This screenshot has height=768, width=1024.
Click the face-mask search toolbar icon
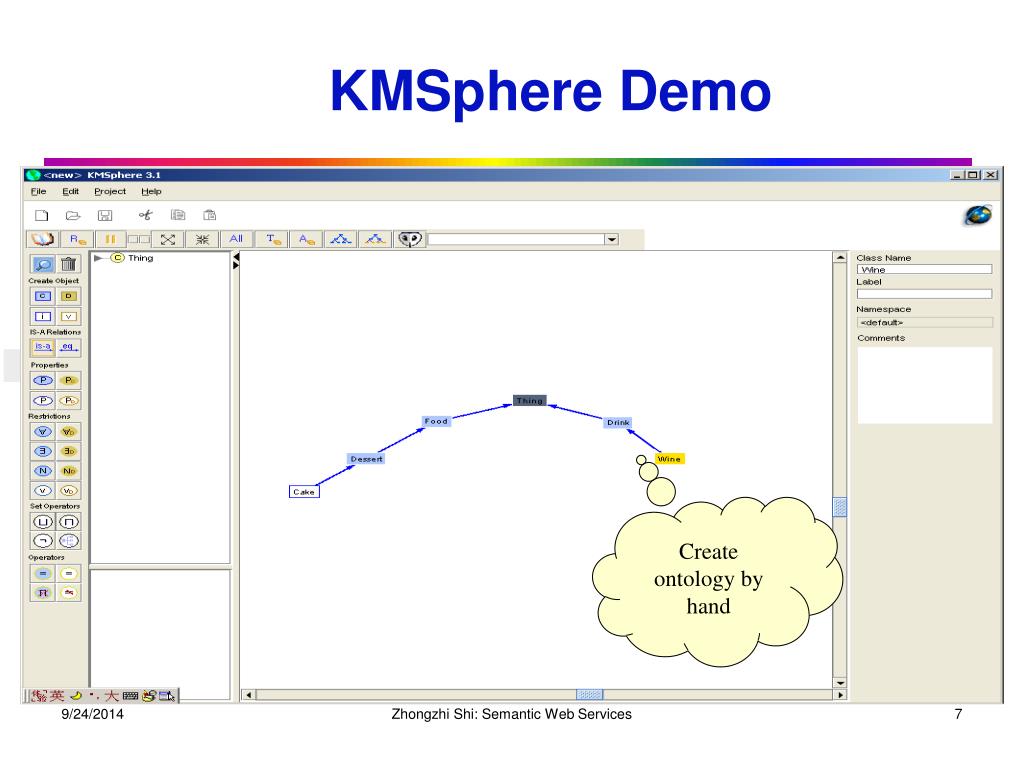pyautogui.click(x=410, y=240)
